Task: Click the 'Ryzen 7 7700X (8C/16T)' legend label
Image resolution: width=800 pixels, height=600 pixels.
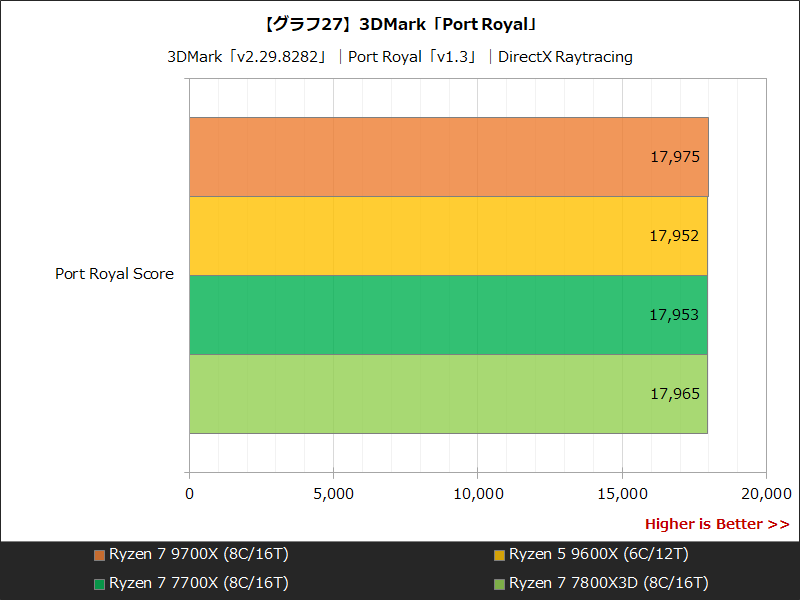Action: (x=199, y=583)
